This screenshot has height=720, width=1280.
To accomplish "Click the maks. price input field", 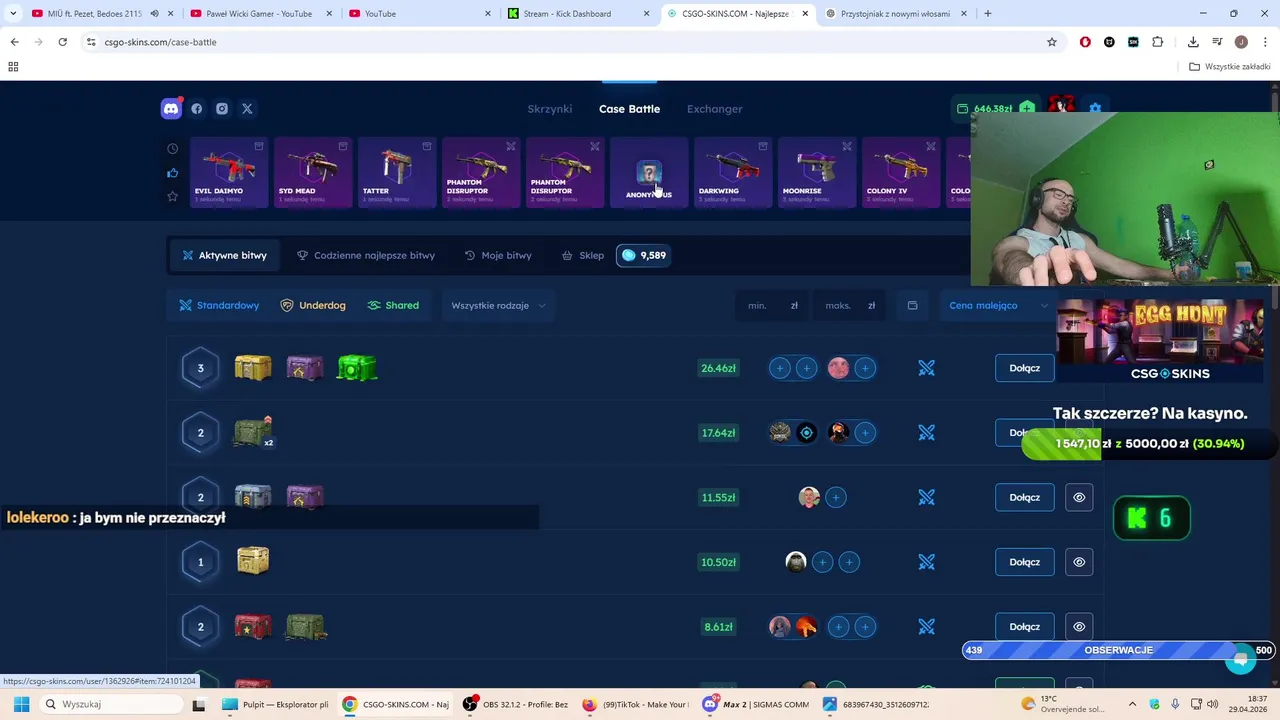I will [850, 305].
